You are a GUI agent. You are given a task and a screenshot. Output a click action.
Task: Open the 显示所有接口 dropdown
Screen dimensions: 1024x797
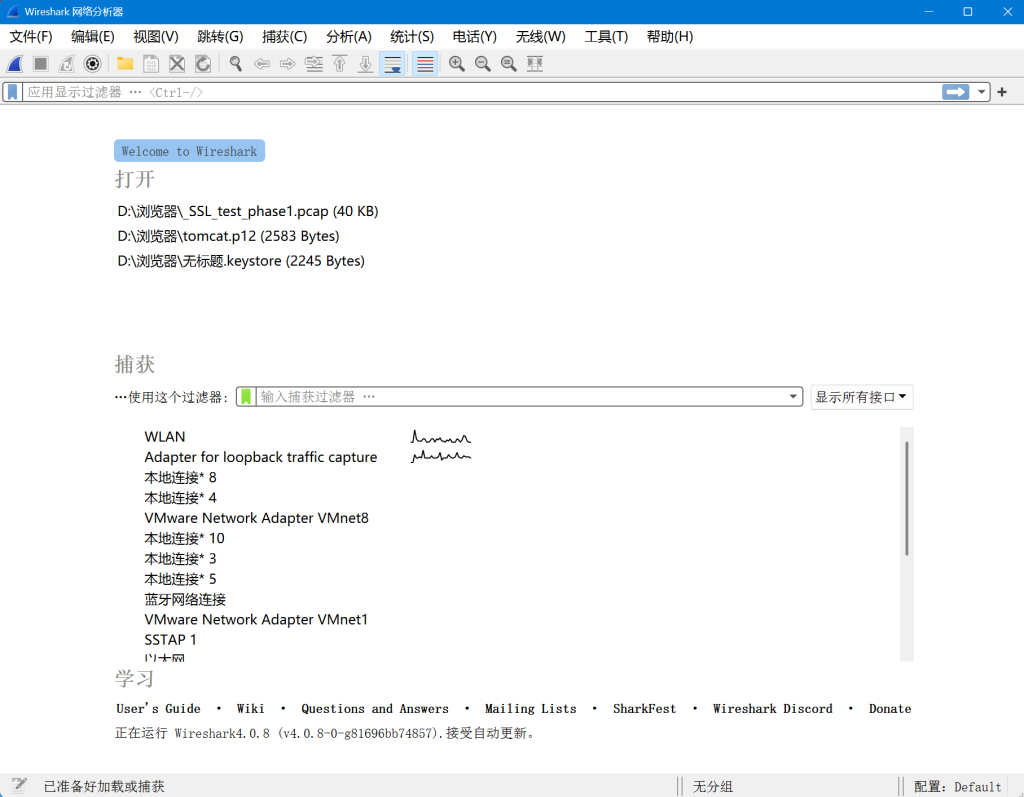click(861, 397)
